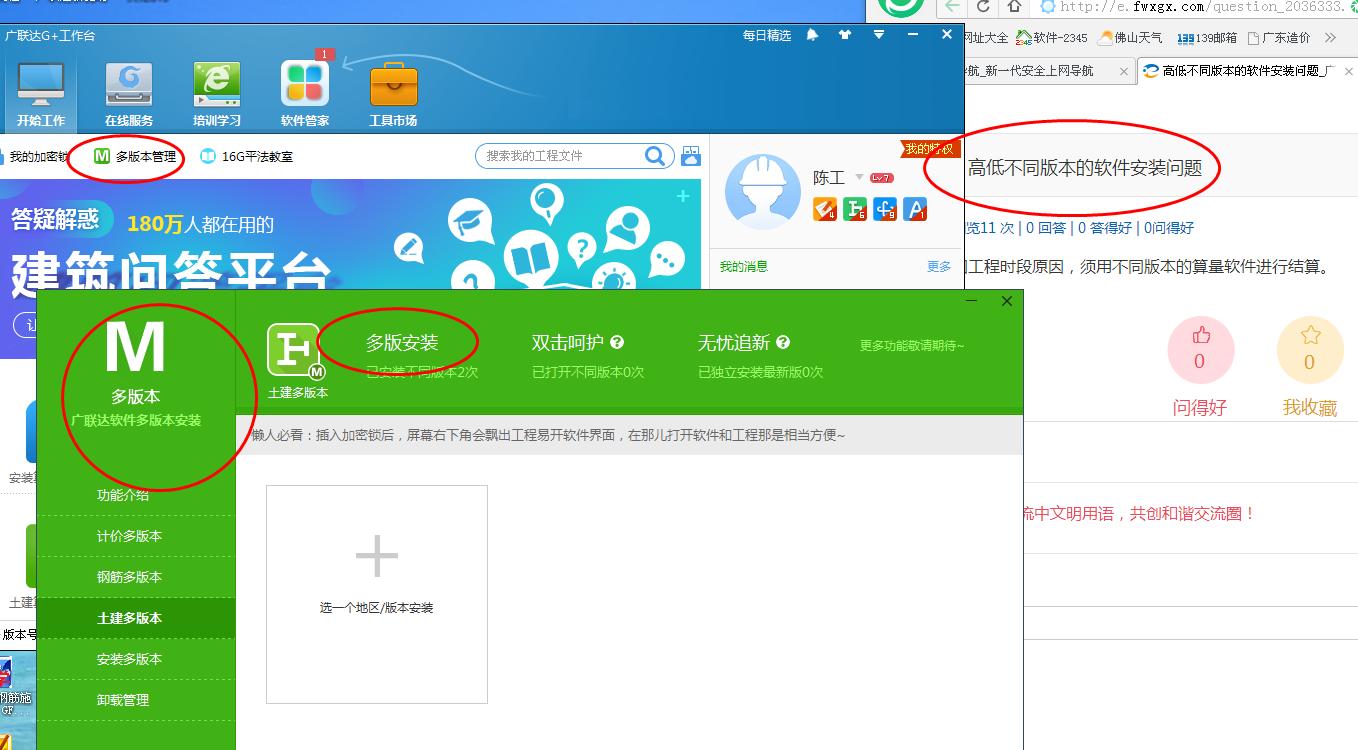Click the 我的特权 ribbon
Image resolution: width=1358 pixels, height=750 pixels.
coord(930,149)
